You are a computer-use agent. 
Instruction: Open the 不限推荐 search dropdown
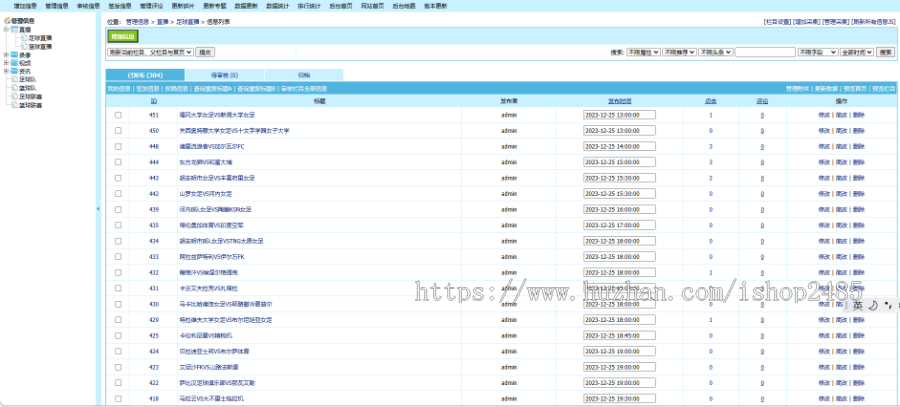pyautogui.click(x=680, y=52)
